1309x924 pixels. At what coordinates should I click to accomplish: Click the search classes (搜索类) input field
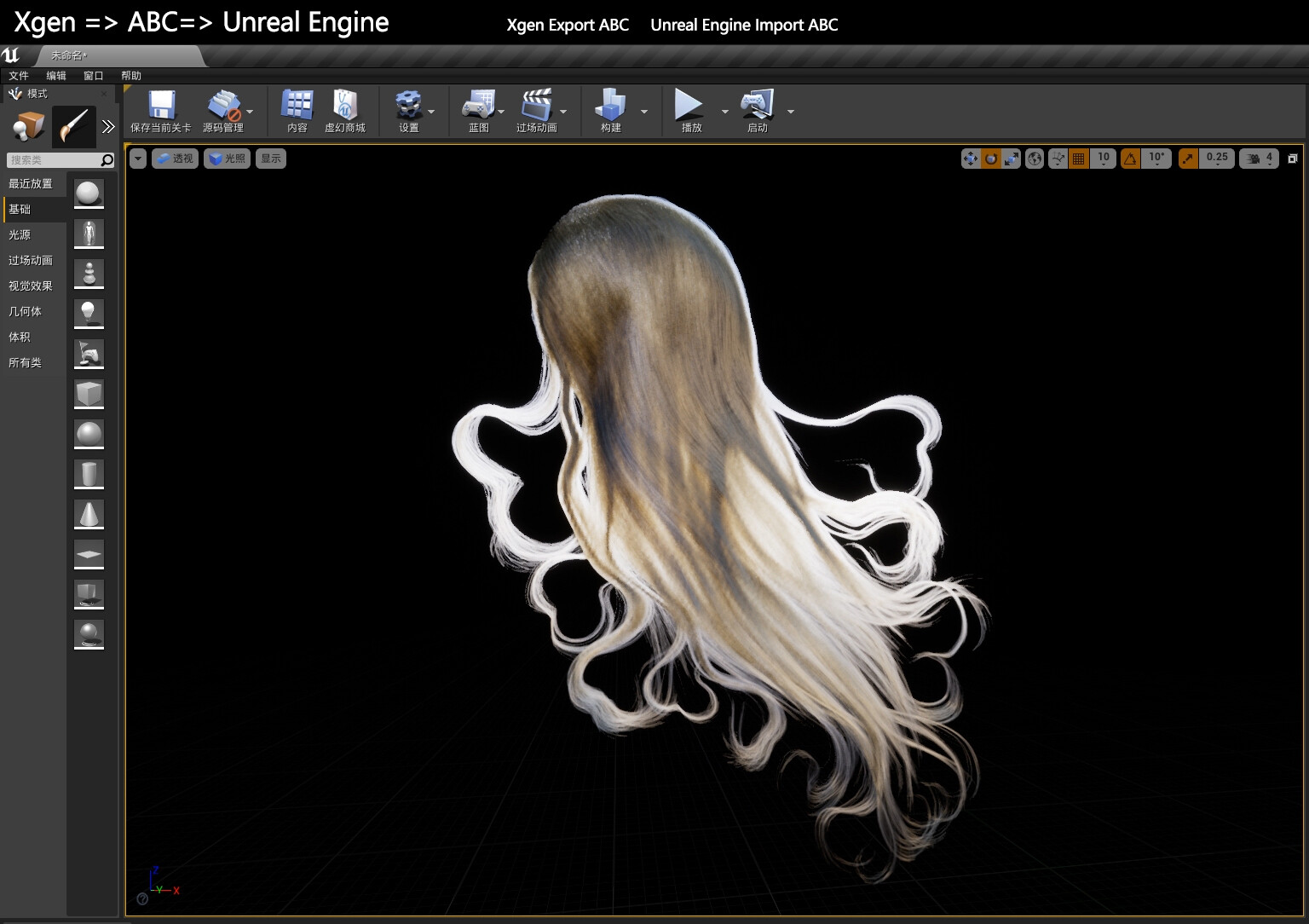pyautogui.click(x=53, y=160)
